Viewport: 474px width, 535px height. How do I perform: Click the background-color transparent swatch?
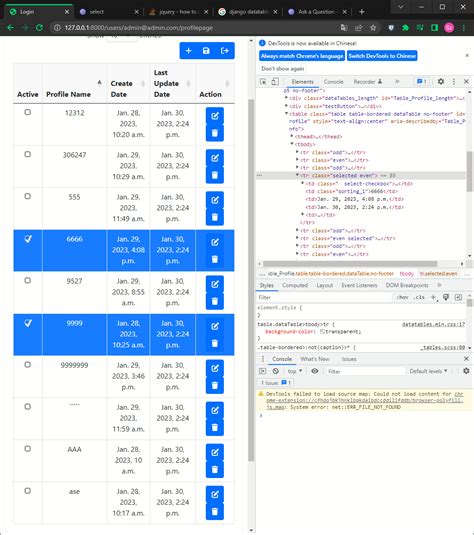click(322, 332)
